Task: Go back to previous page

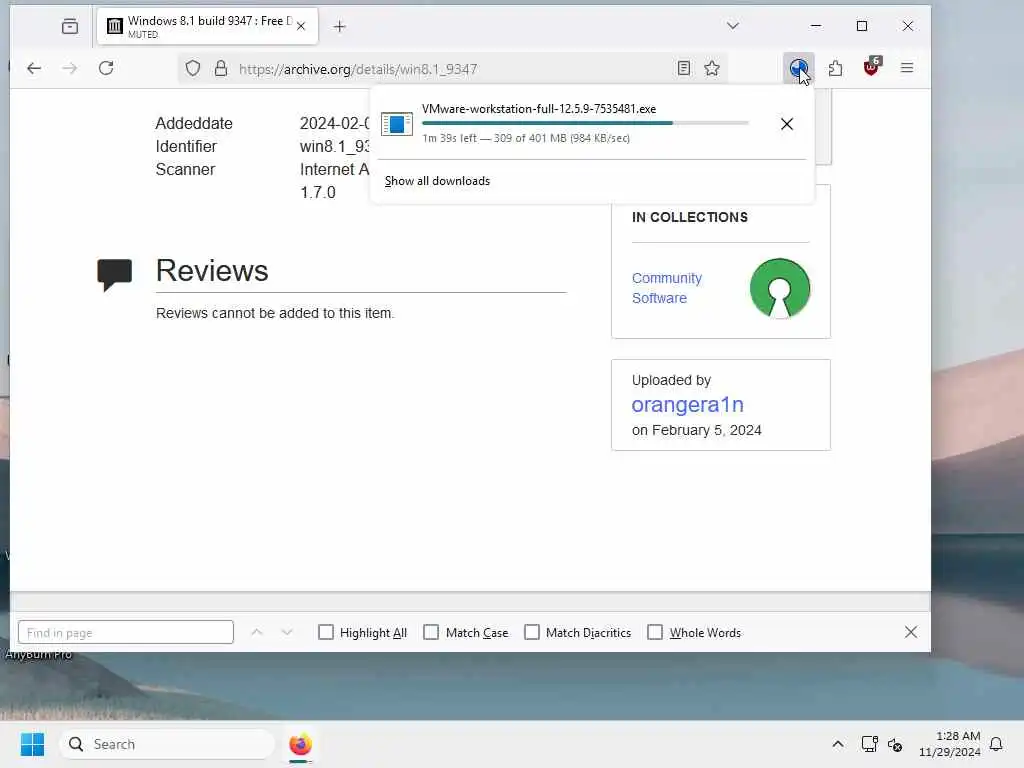Action: 34,68
